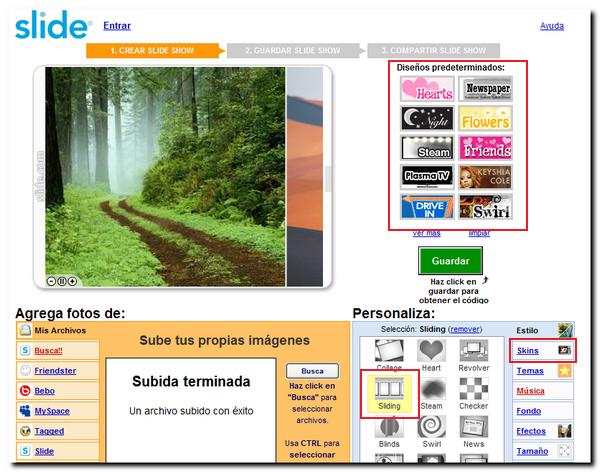The width and height of the screenshot is (600, 472).
Task: Select the Hearts preset design
Action: pos(427,88)
